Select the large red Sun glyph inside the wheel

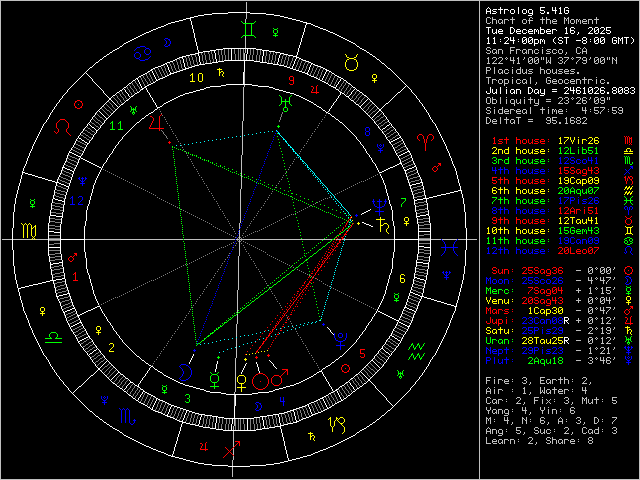(260, 382)
